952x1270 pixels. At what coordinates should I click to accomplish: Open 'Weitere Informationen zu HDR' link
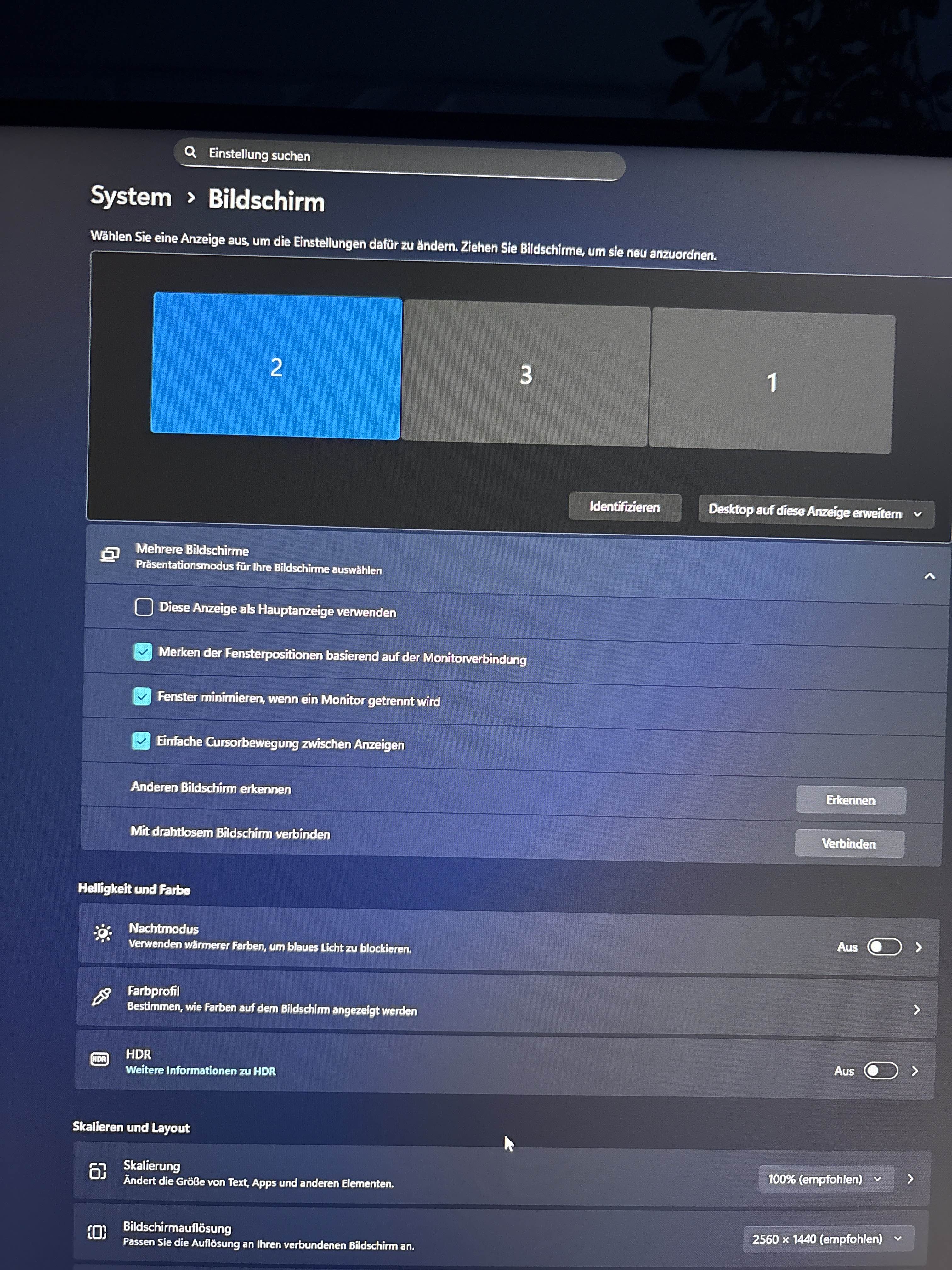(x=200, y=1071)
